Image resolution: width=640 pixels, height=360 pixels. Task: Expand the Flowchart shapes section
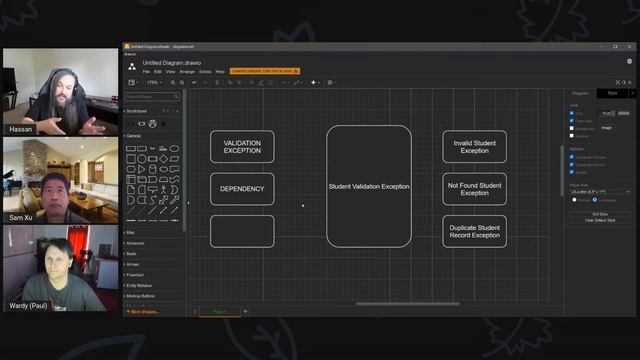coord(134,275)
